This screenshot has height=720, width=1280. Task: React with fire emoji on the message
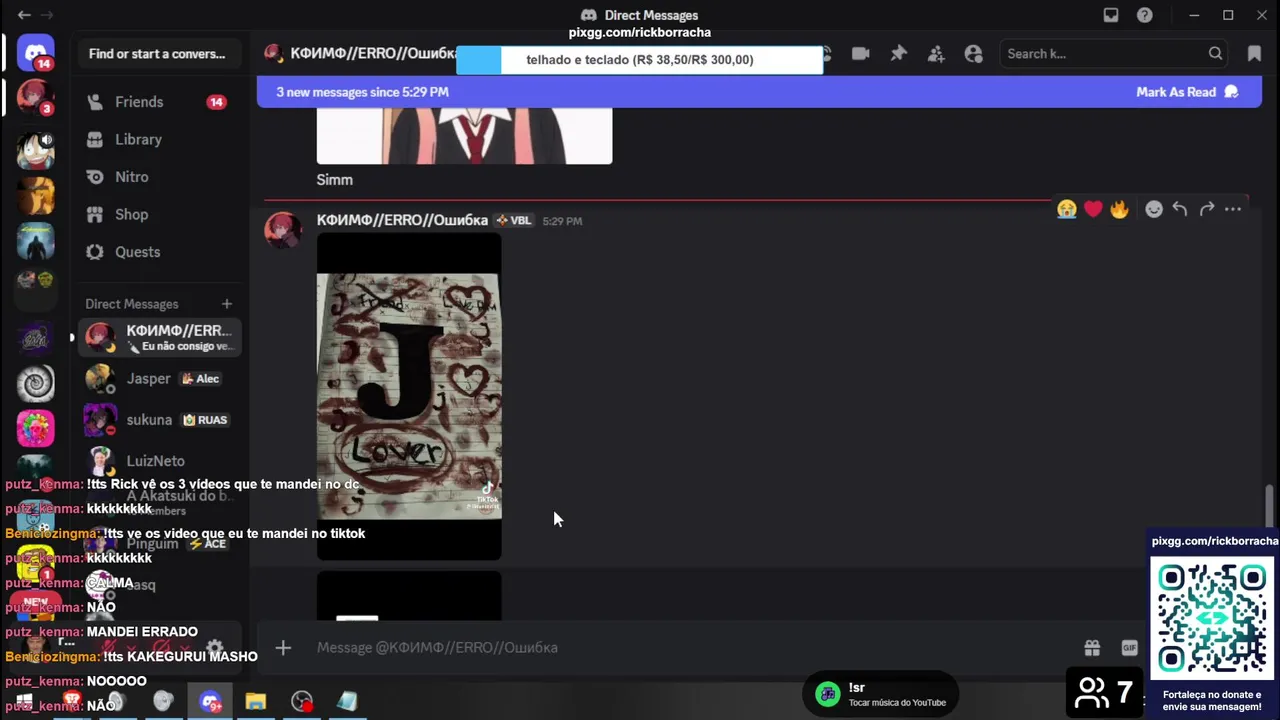[1119, 209]
